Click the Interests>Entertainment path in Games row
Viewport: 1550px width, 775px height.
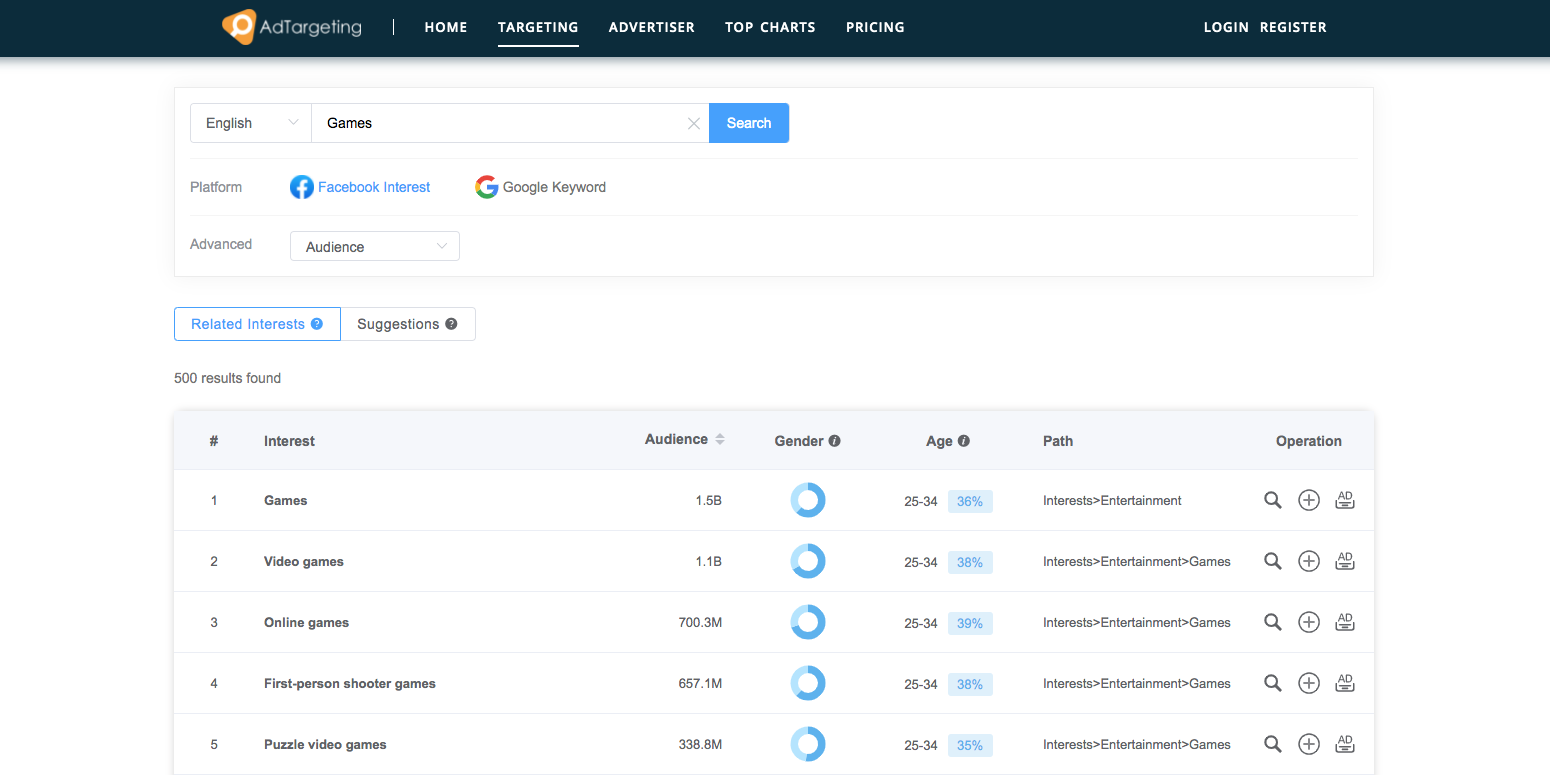(1112, 500)
